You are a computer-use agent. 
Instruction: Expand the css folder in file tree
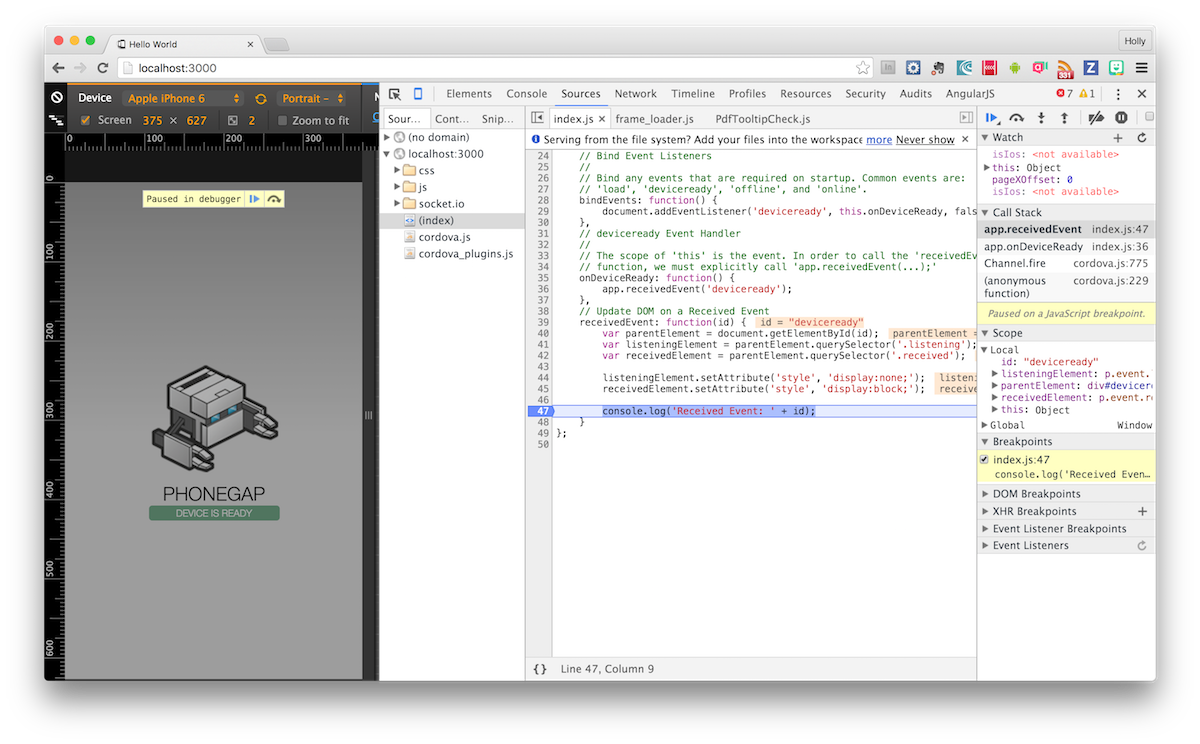[x=397, y=170]
